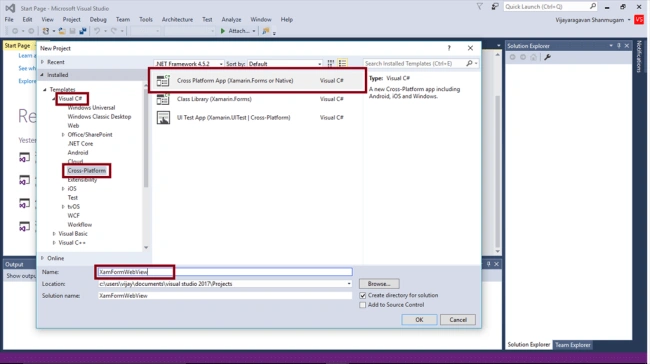Click the Browse... button
Screen dimensions: 650x364
(x=379, y=284)
